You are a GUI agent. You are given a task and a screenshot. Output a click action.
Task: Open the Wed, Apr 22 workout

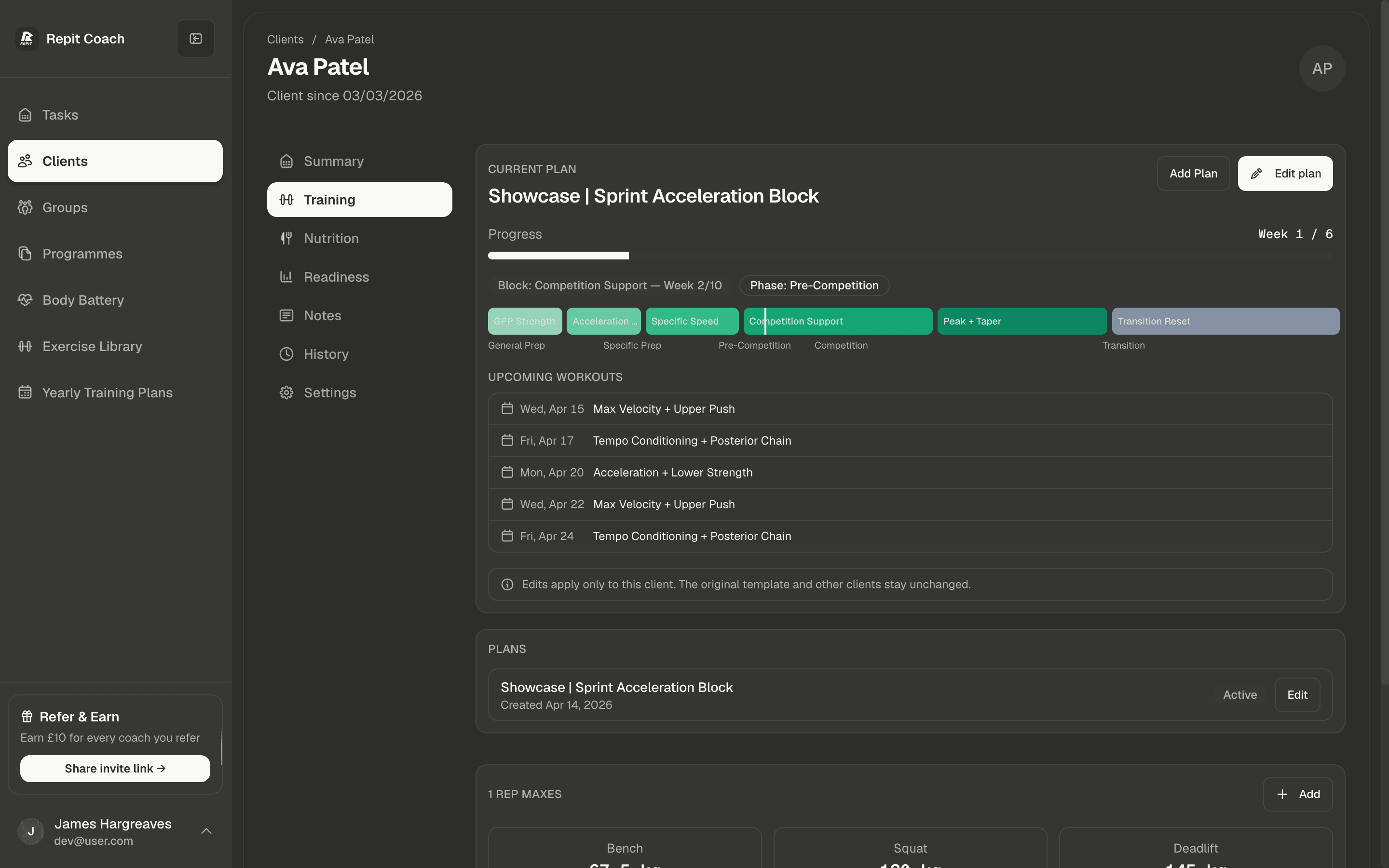click(910, 504)
